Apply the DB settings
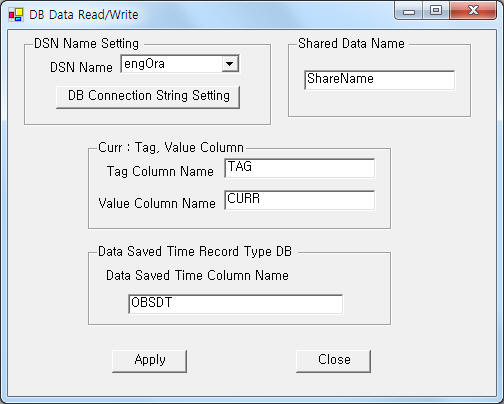The width and height of the screenshot is (504, 404). coord(150,361)
